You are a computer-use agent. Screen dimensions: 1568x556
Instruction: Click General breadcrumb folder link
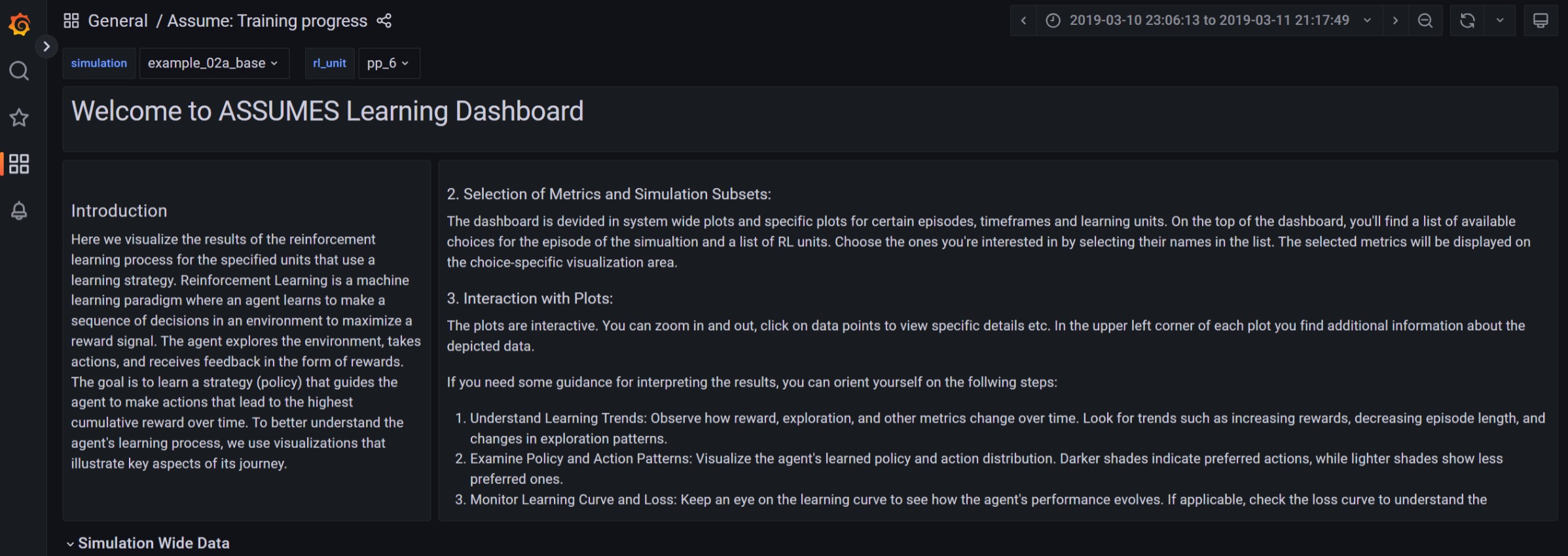point(118,21)
